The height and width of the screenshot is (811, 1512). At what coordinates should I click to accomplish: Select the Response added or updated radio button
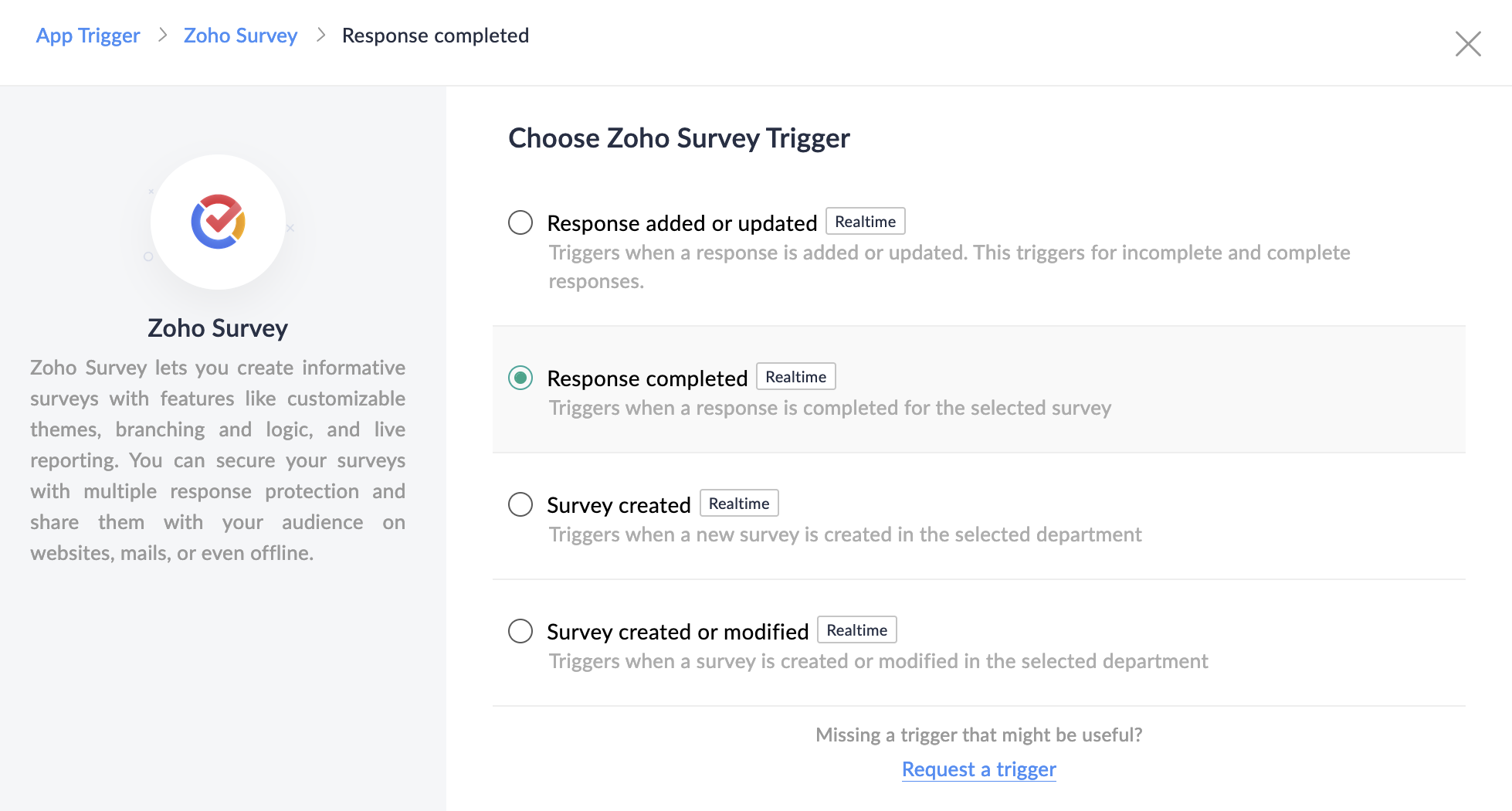coord(520,222)
